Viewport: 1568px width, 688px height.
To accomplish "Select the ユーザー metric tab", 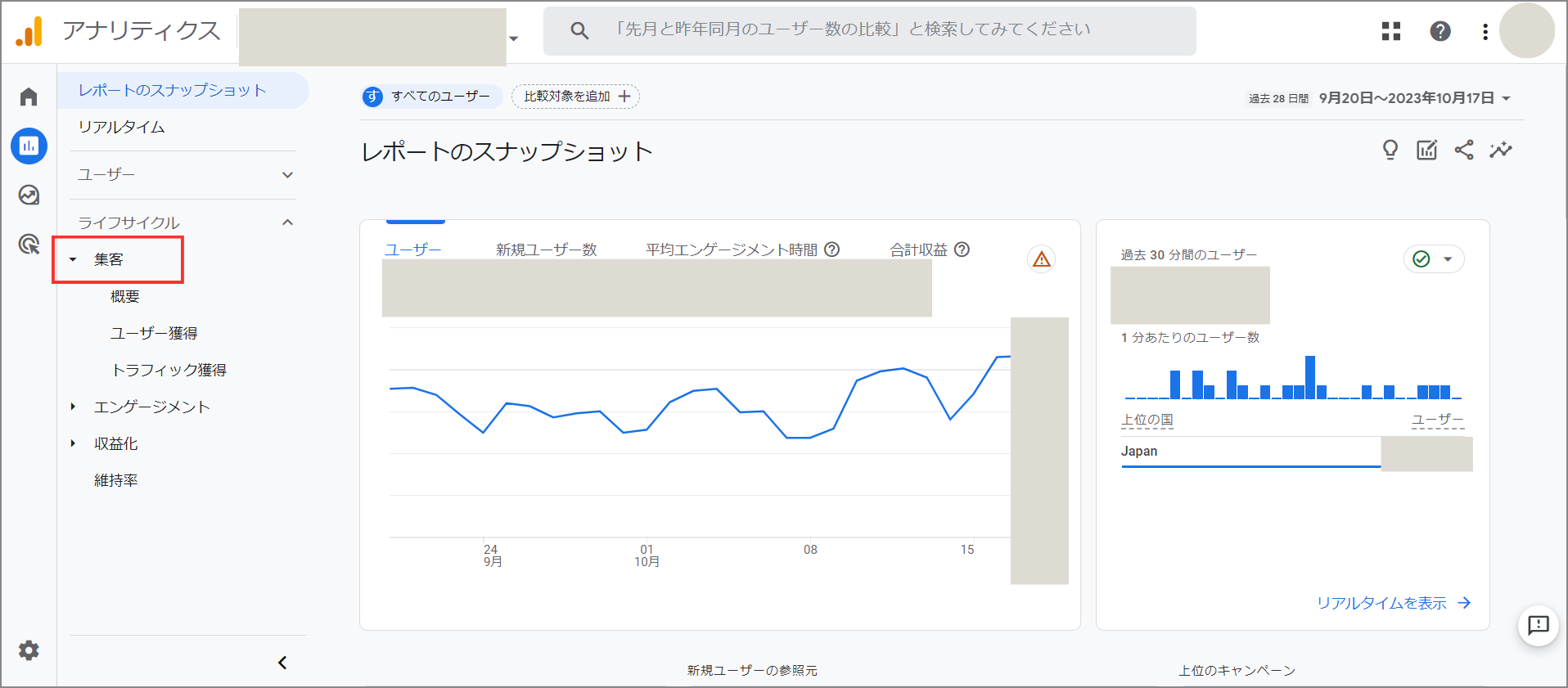I will [413, 250].
